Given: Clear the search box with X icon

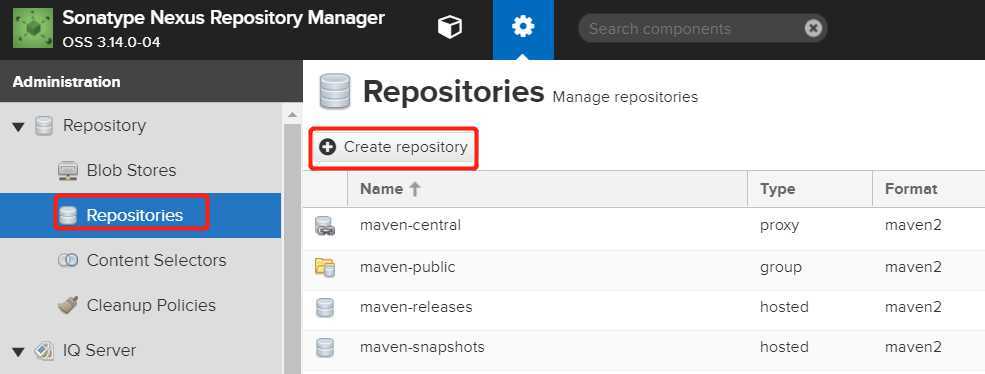Looking at the screenshot, I should (813, 28).
